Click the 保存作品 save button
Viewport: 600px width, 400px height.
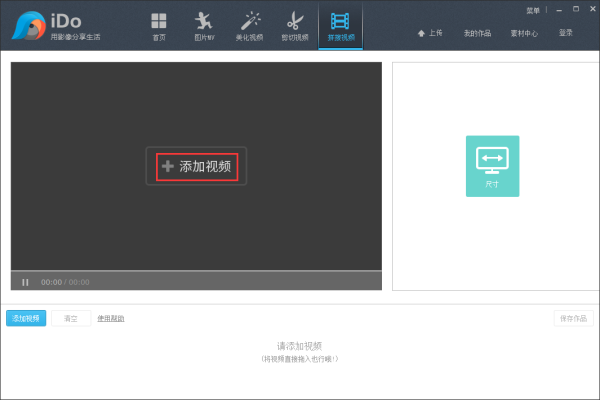pos(573,318)
